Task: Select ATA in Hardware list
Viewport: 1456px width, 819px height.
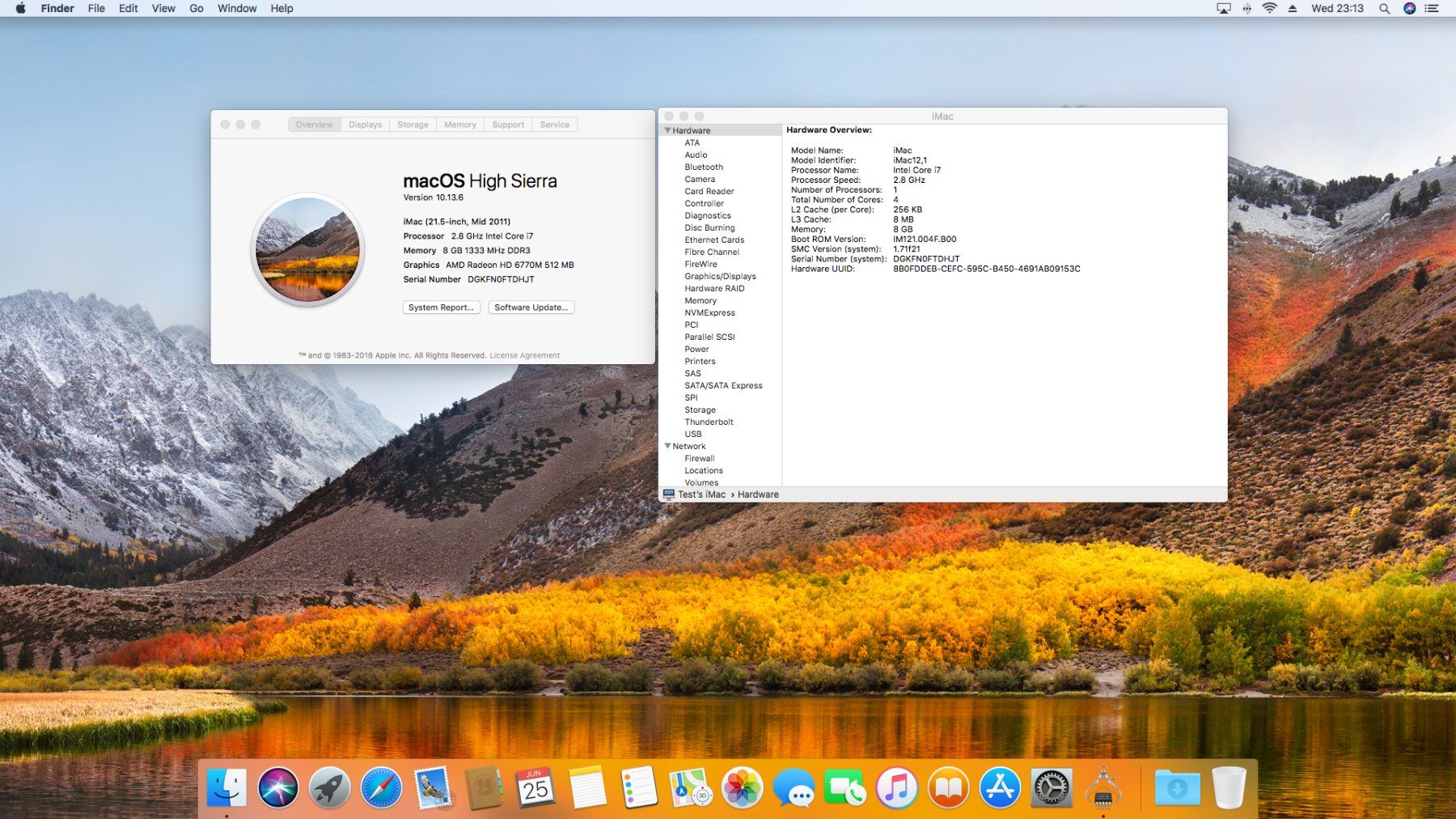Action: point(692,142)
